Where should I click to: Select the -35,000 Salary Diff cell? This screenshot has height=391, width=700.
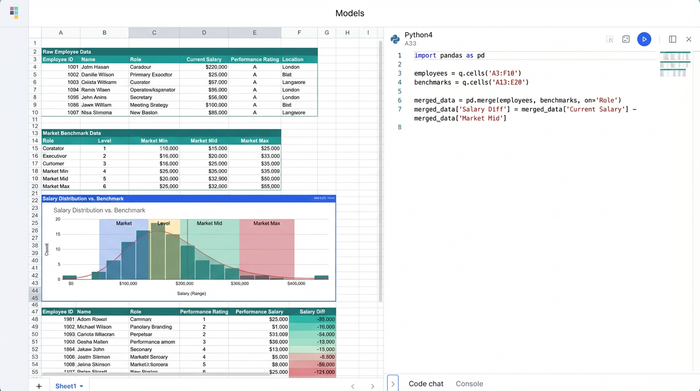coord(312,319)
